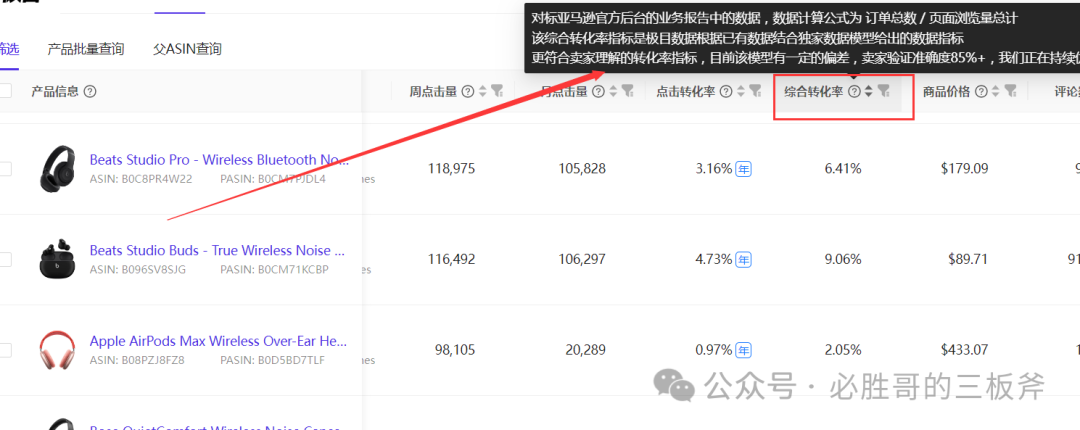Click the 年 badge beside 4.73%
Viewport: 1080px width, 430px height.
point(743,259)
